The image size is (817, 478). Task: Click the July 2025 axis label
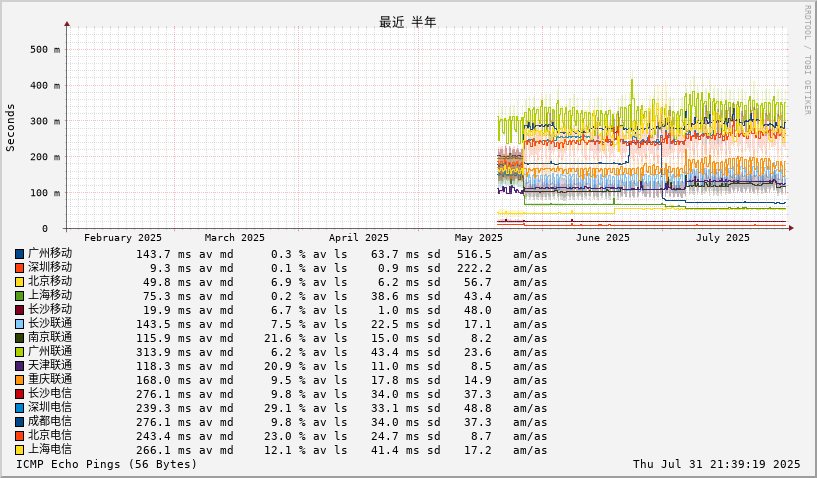pyautogui.click(x=723, y=238)
